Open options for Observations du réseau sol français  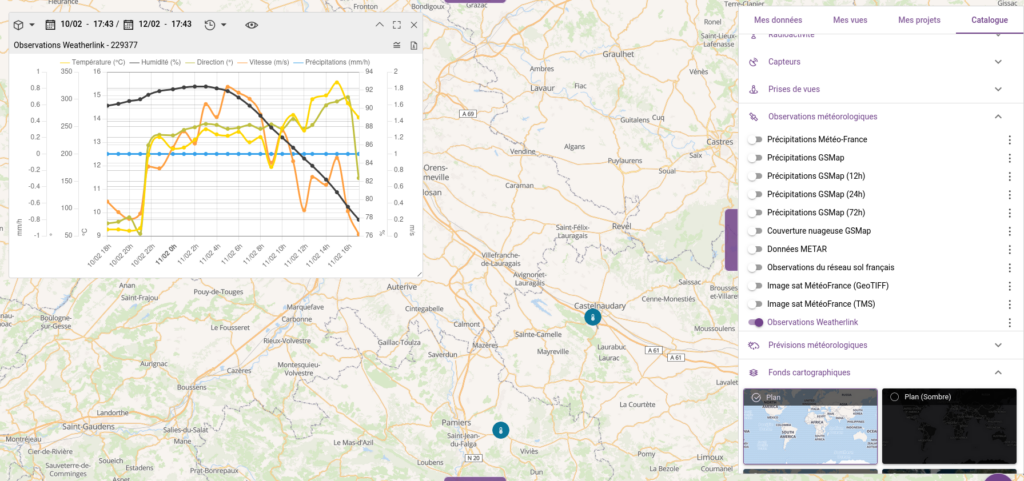tap(1010, 268)
